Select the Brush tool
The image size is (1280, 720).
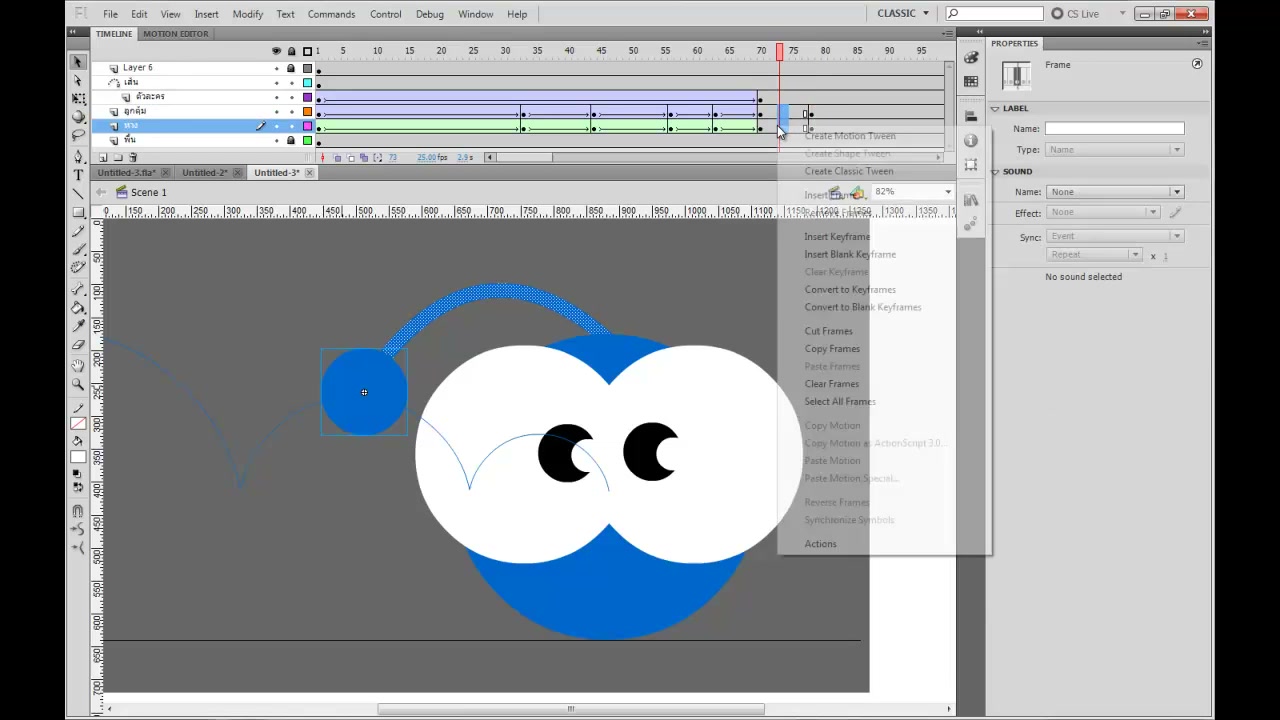pyautogui.click(x=78, y=249)
